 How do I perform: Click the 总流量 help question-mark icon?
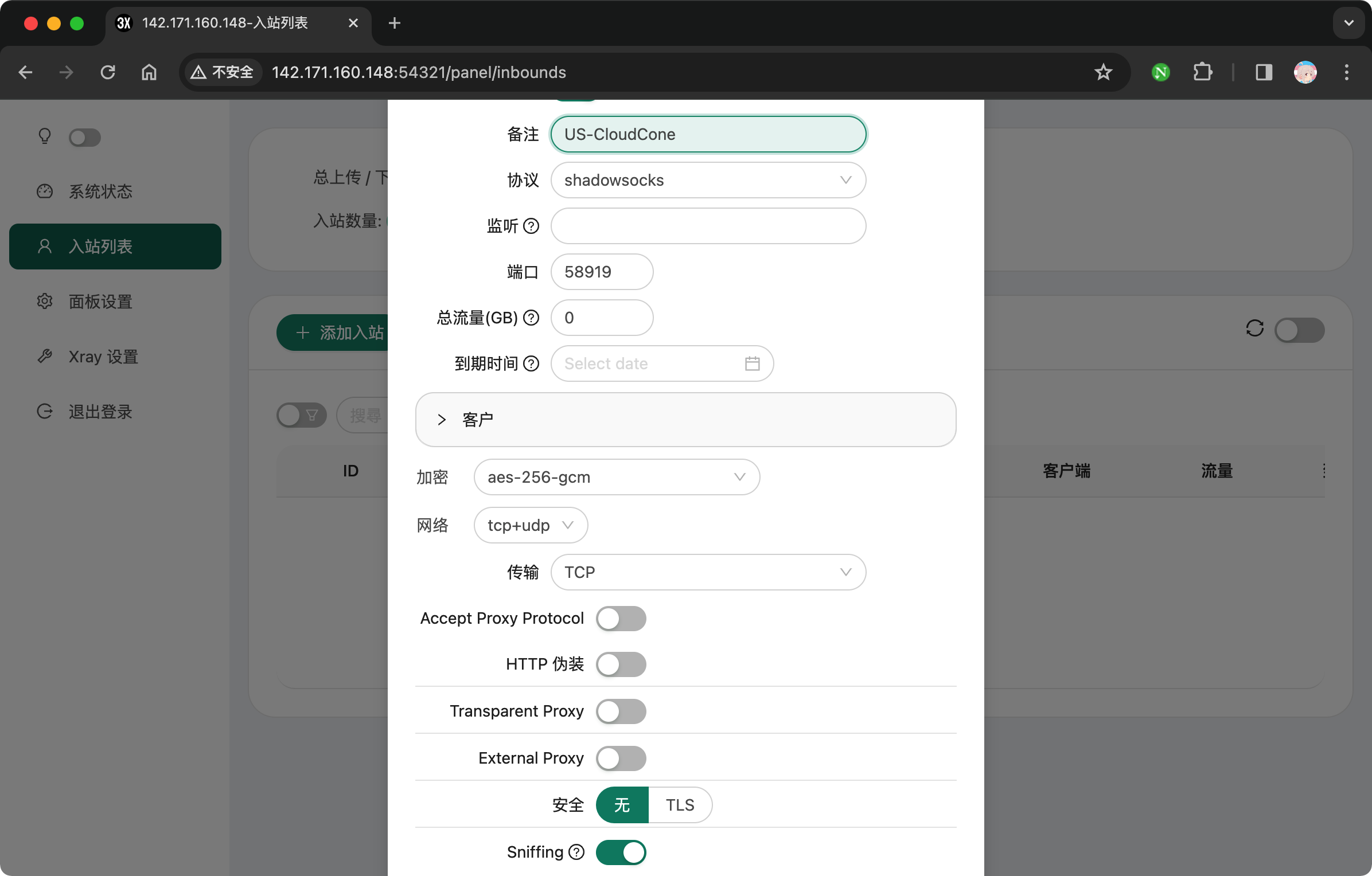(531, 318)
